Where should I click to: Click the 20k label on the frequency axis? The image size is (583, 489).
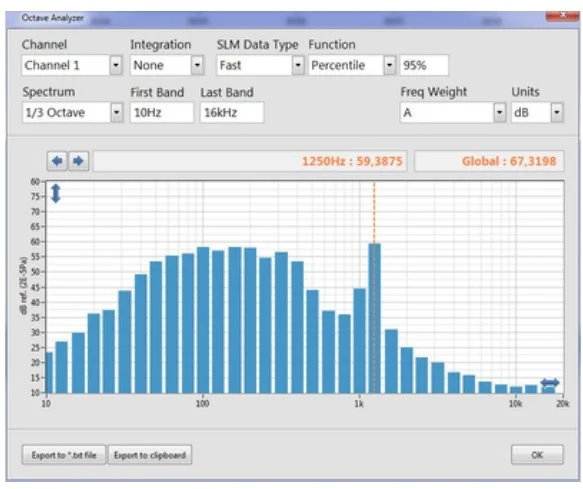(562, 403)
